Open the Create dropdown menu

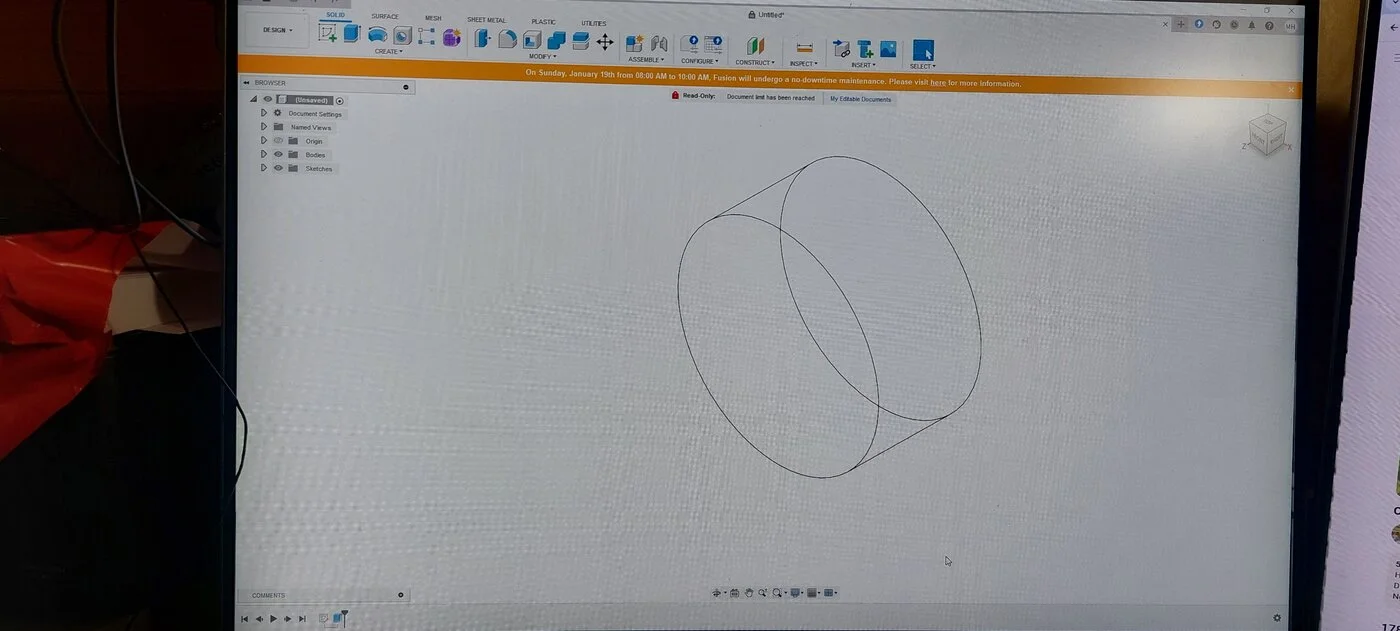point(388,51)
